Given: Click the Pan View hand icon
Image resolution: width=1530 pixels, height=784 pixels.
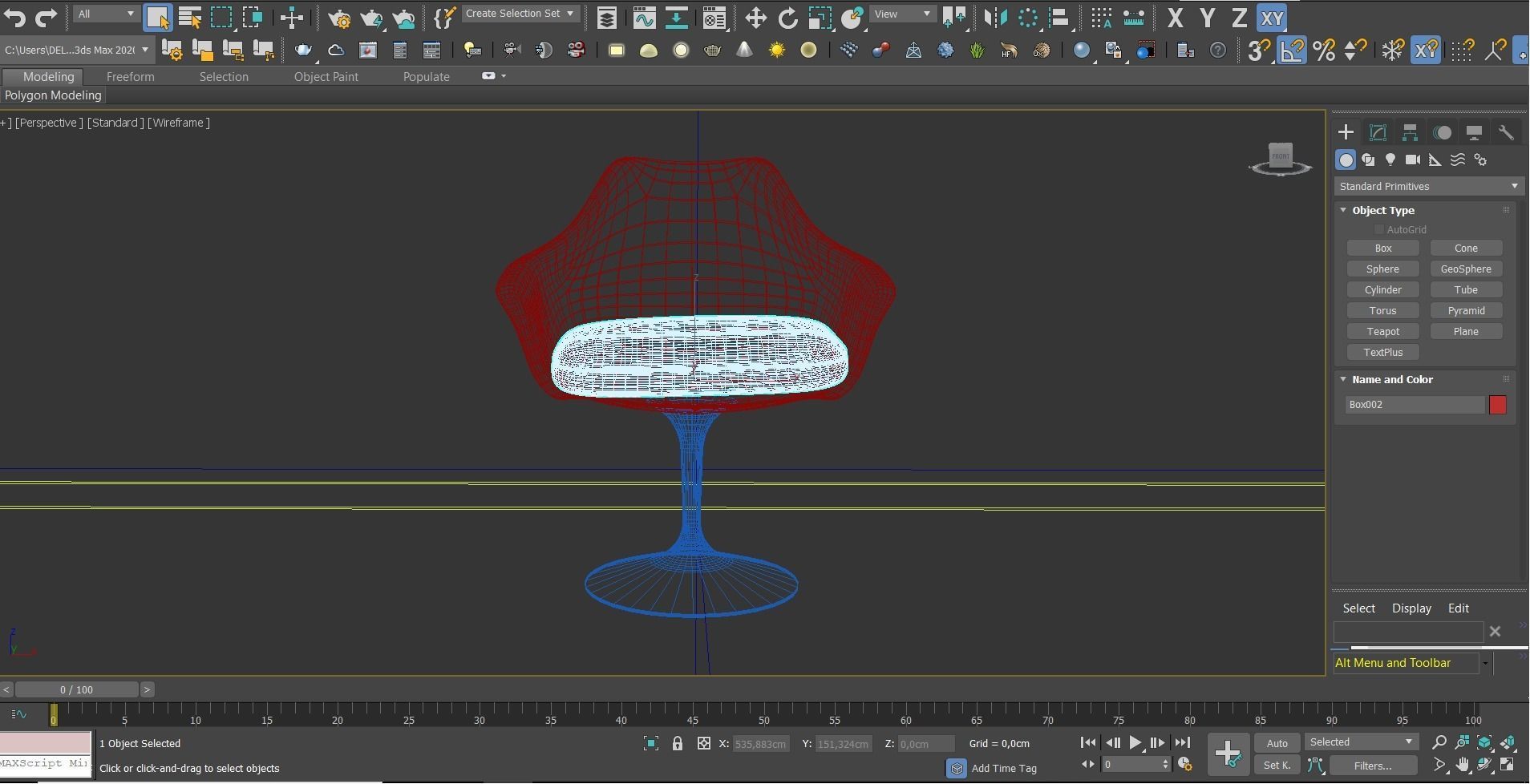Looking at the screenshot, I should point(1463,765).
